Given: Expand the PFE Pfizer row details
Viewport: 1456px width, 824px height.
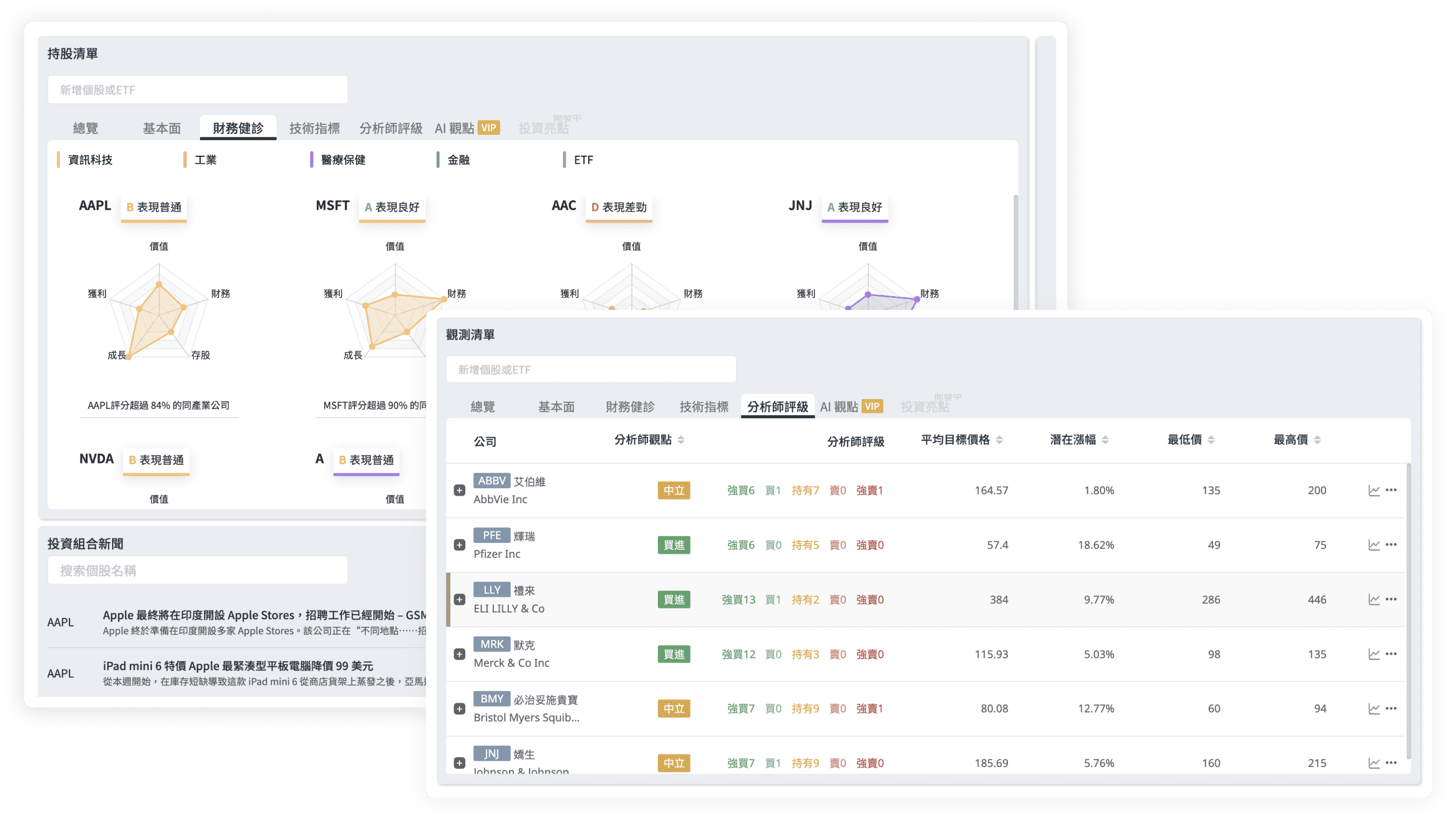Looking at the screenshot, I should [x=459, y=545].
